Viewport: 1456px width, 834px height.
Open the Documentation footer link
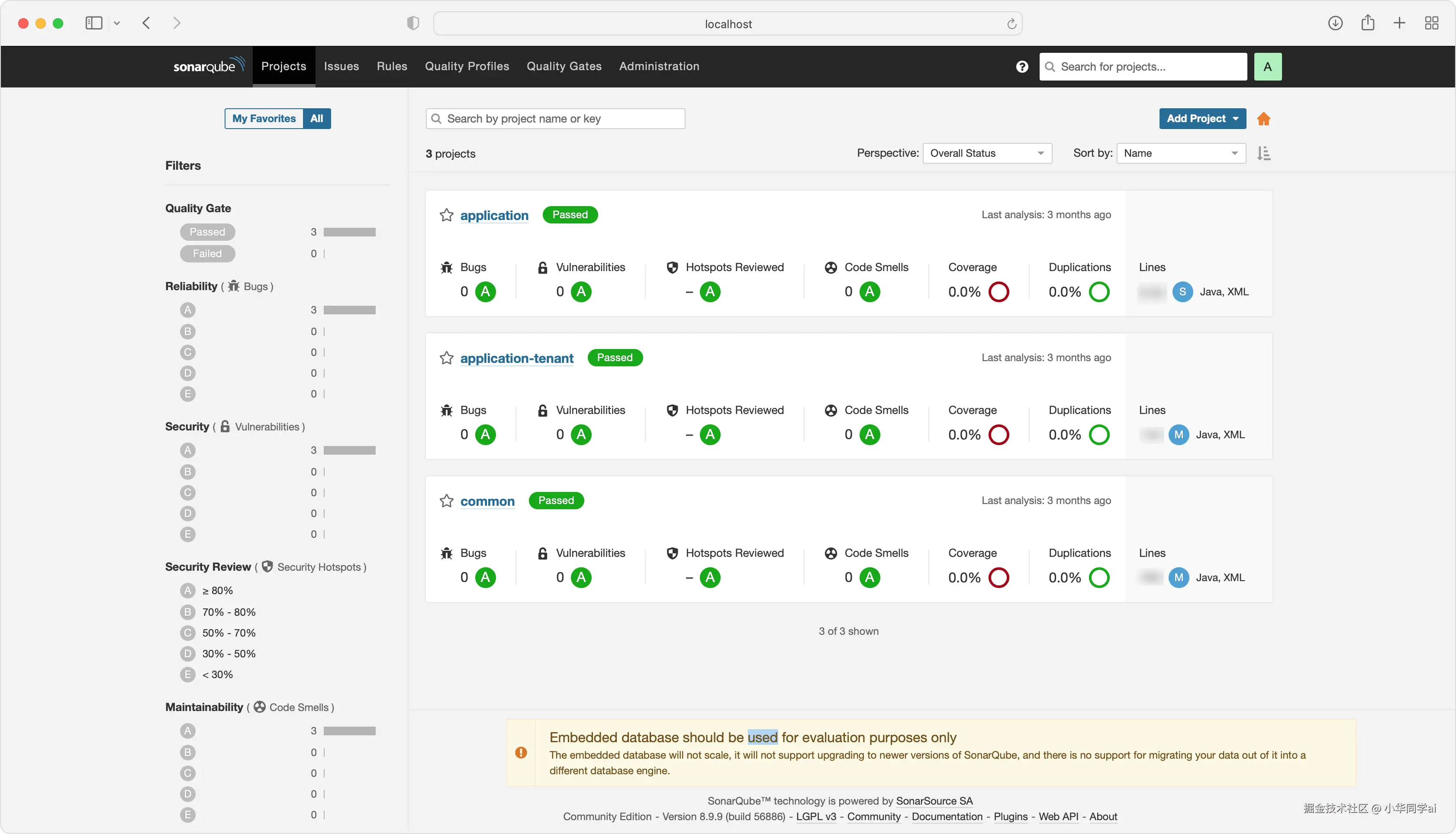click(947, 816)
